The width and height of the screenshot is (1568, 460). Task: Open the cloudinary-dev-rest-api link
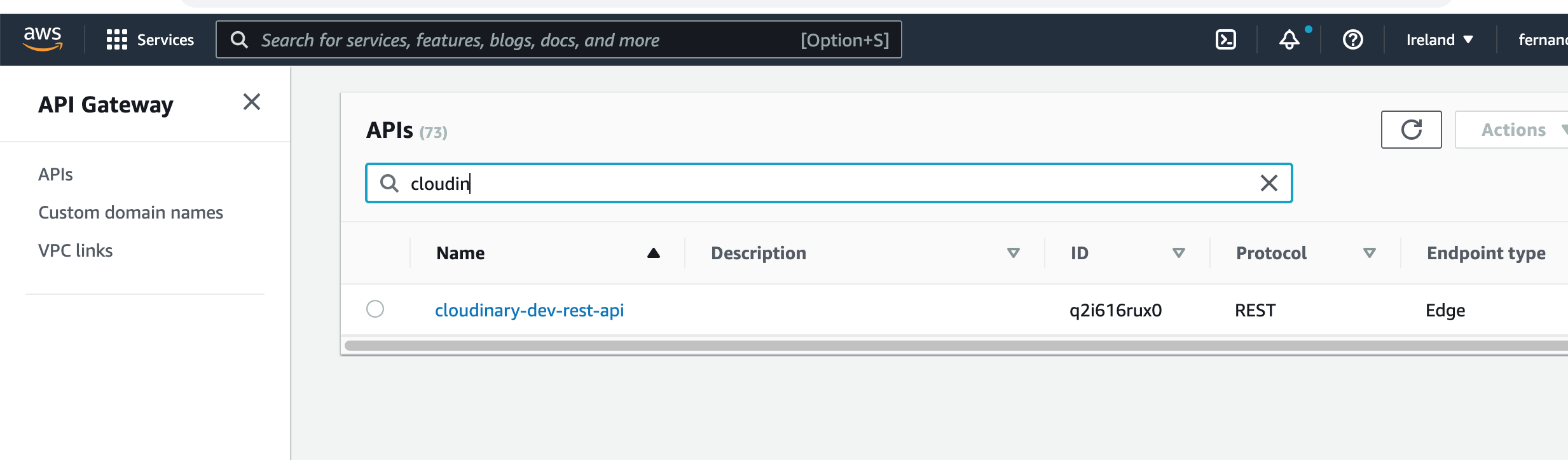coord(529,310)
